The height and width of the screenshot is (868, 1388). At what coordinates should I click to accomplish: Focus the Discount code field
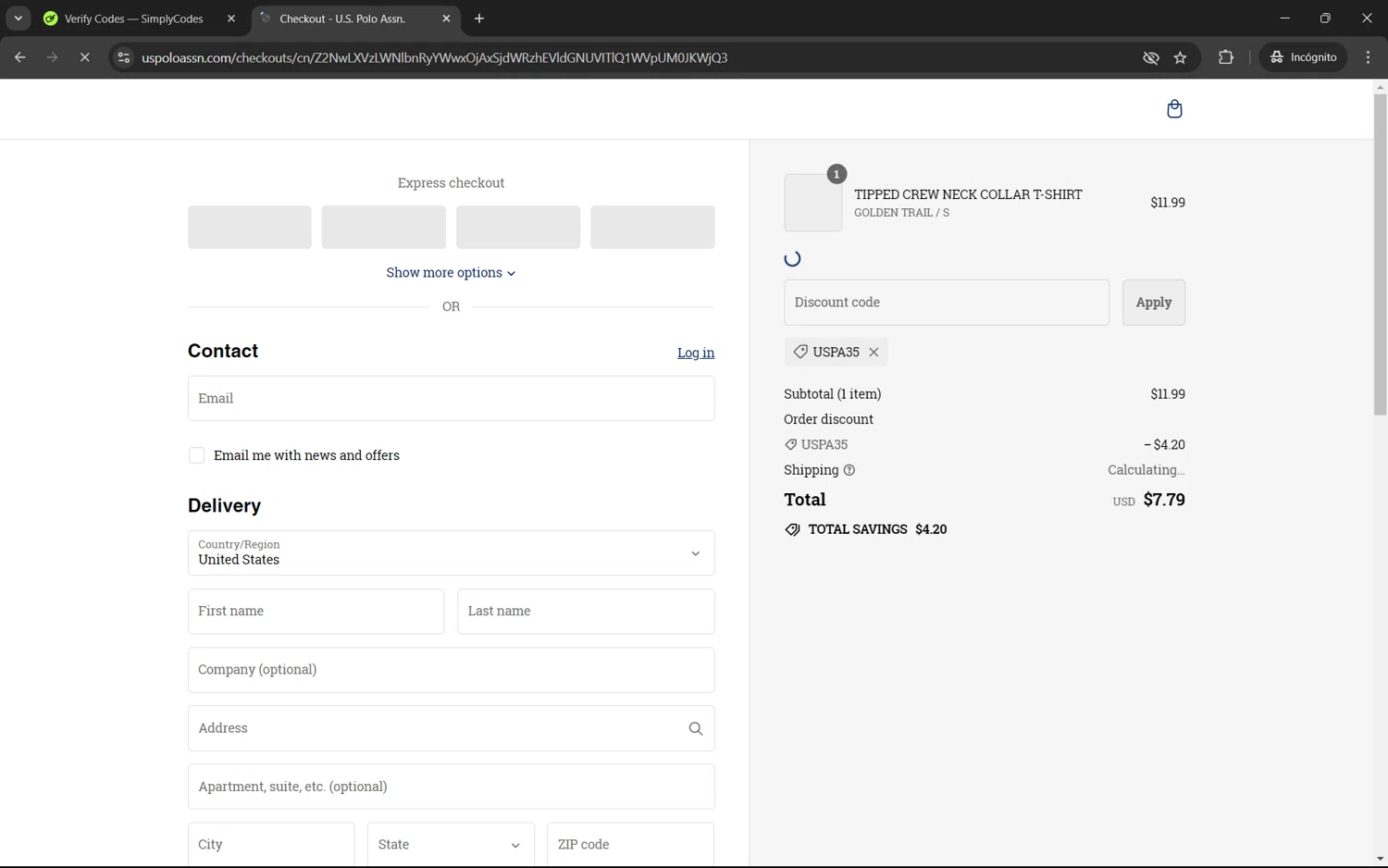(x=946, y=303)
